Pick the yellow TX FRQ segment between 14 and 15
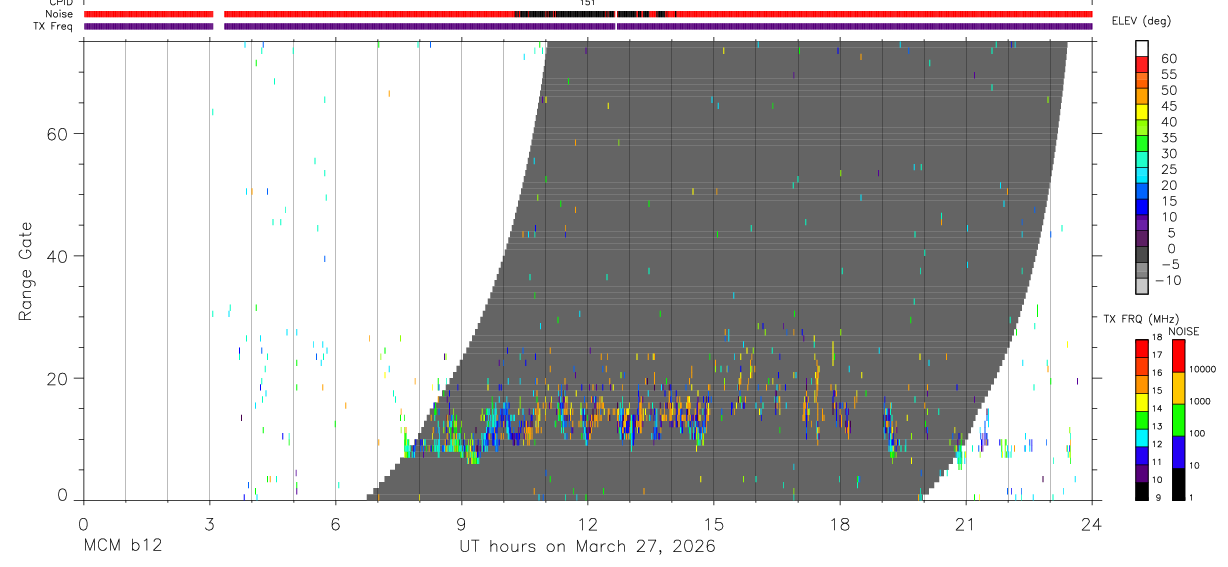1228x567 pixels. (1142, 401)
